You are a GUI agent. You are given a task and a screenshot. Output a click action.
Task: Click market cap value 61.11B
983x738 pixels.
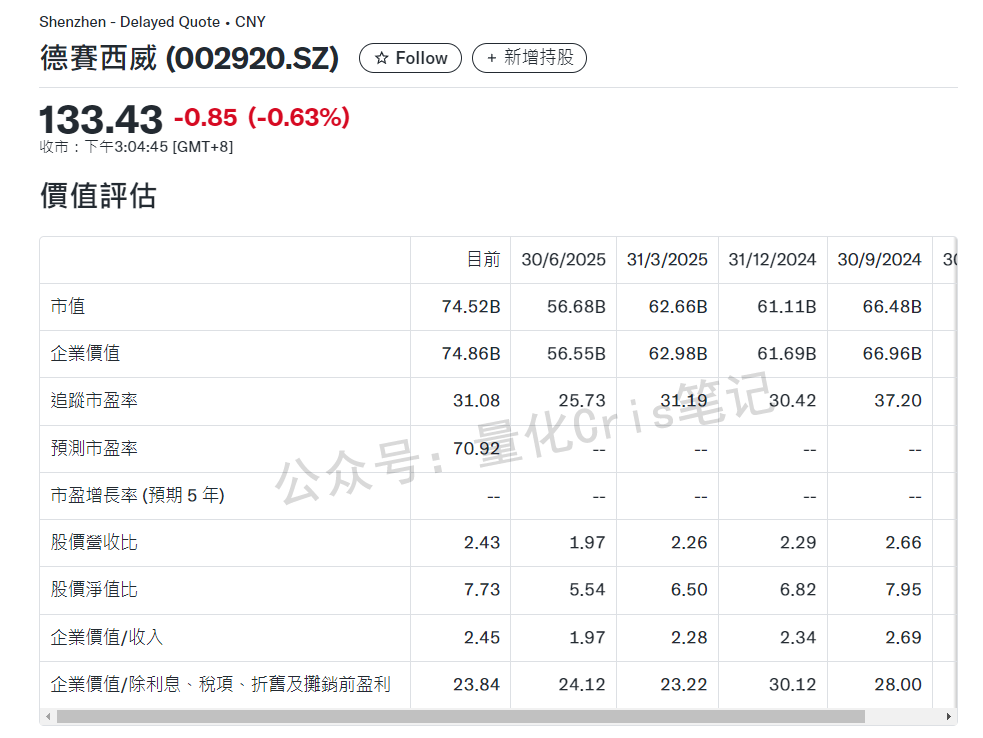click(x=787, y=307)
